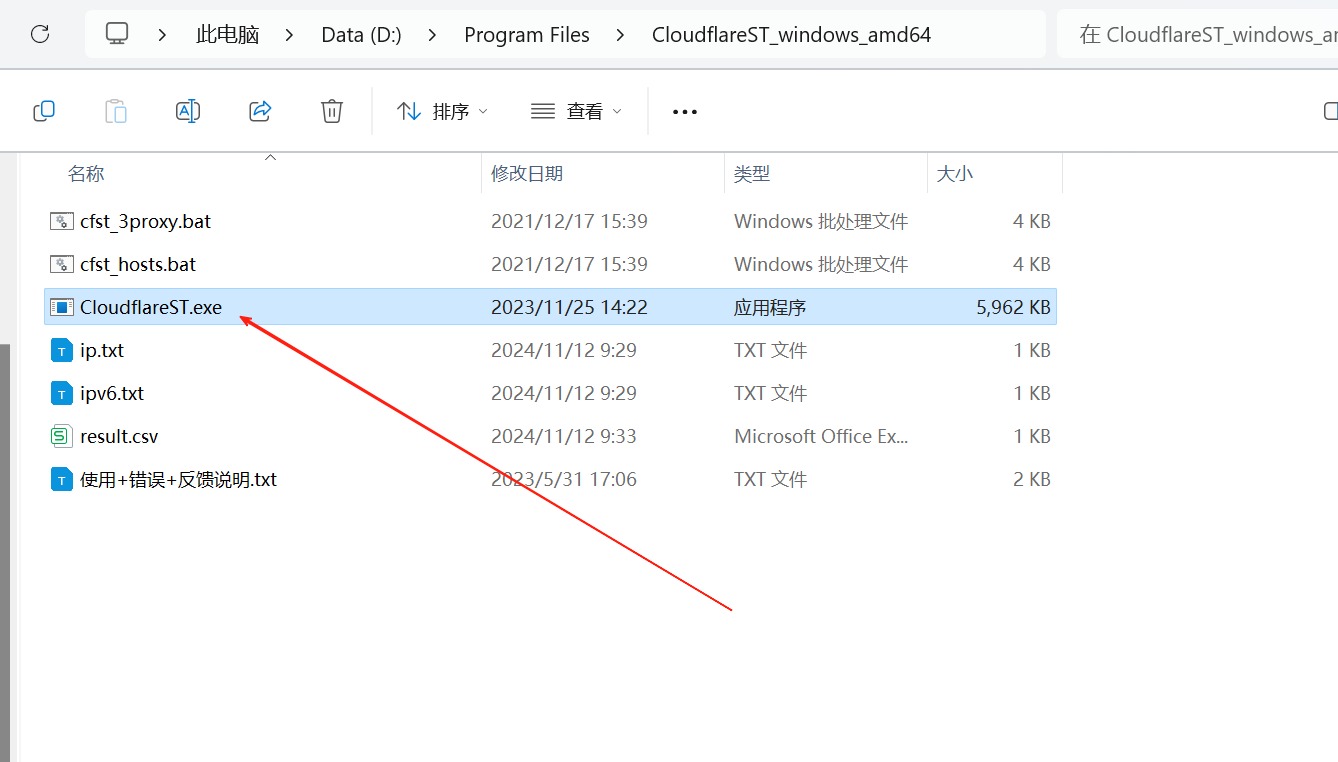Click the Rename icon in toolbar
1338x762 pixels.
click(188, 111)
